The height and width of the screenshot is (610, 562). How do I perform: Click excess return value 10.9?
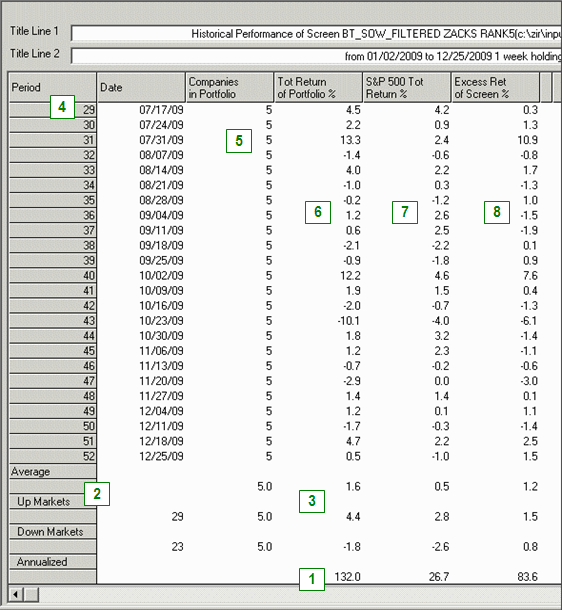(x=527, y=140)
